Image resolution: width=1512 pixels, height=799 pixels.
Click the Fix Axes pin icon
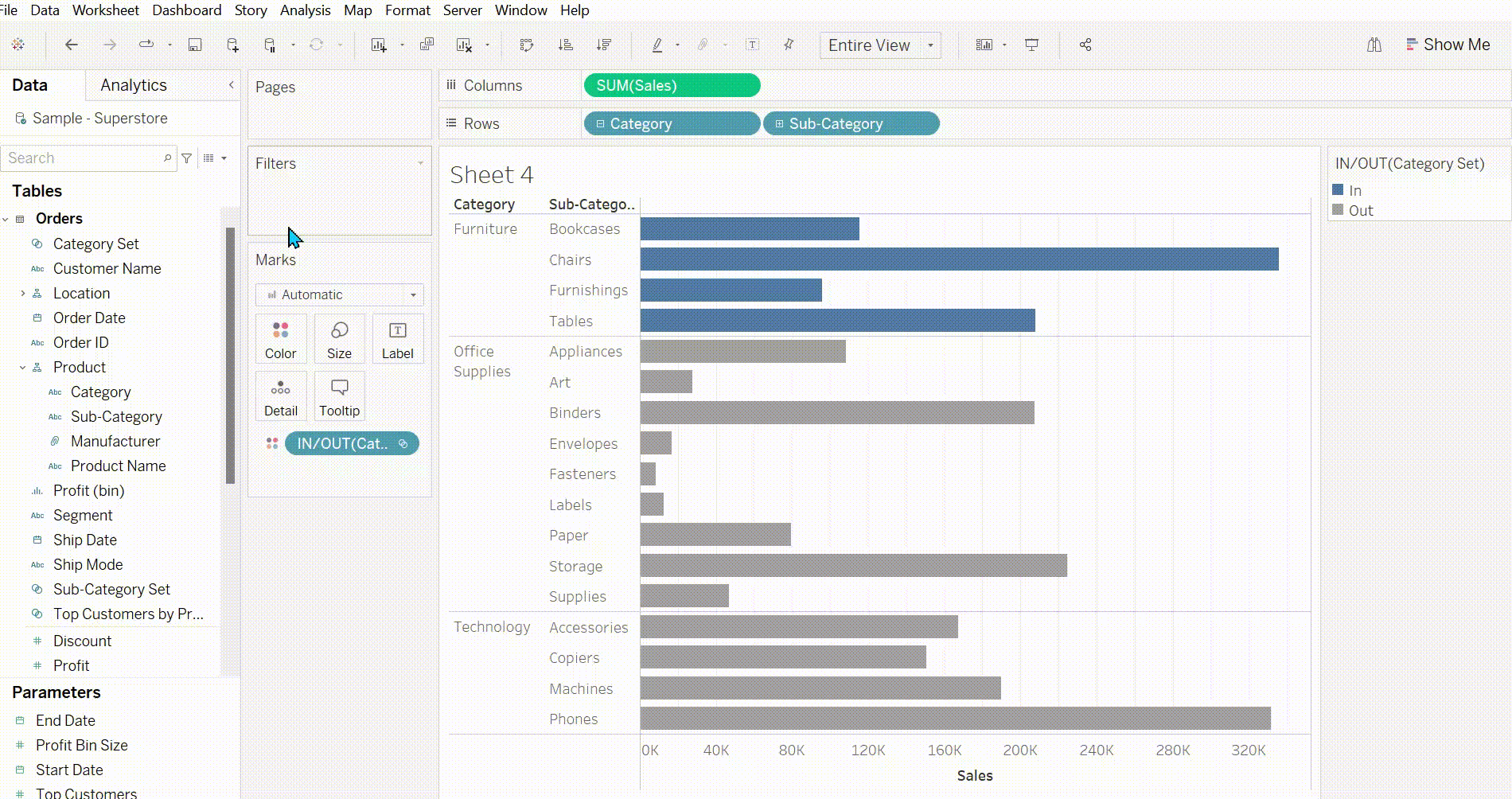pyautogui.click(x=789, y=45)
